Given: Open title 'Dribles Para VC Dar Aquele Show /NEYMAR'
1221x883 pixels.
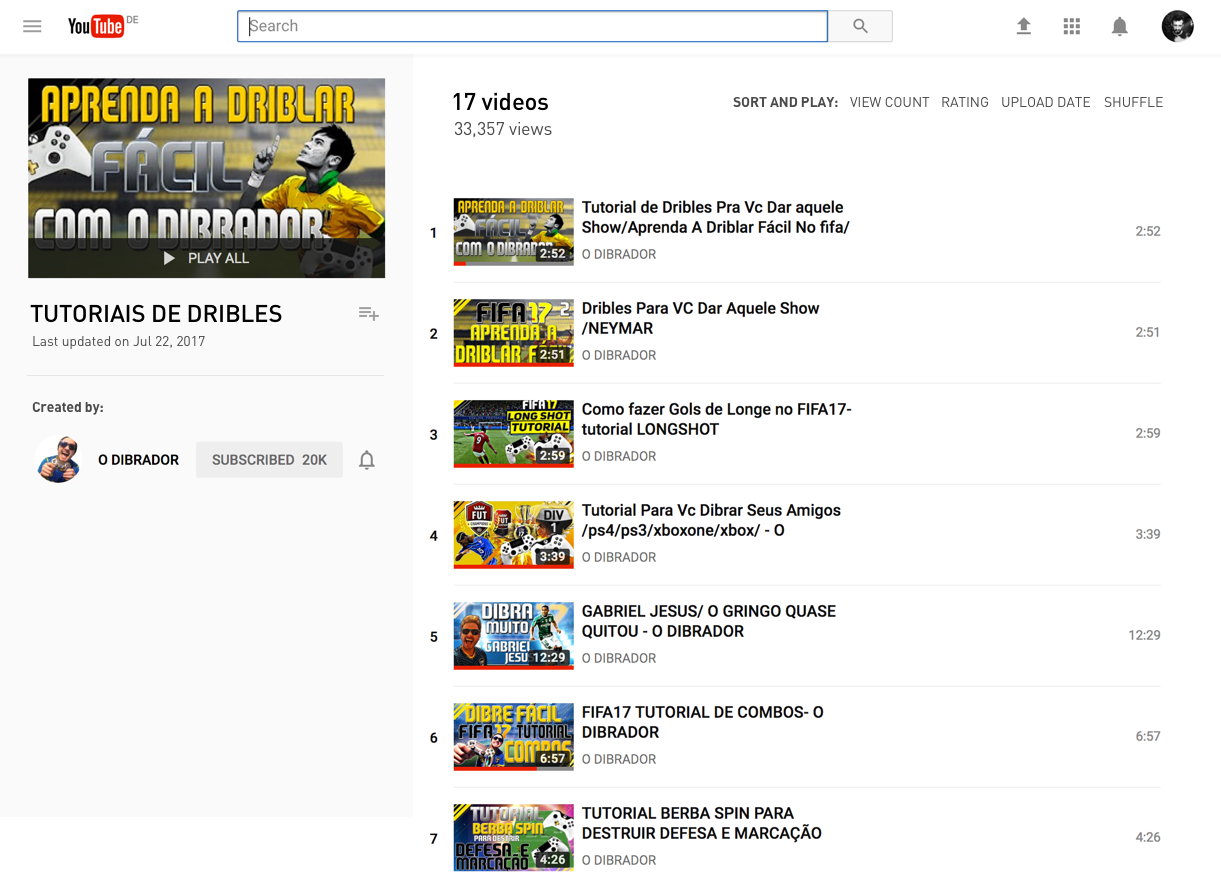Looking at the screenshot, I should coord(700,318).
